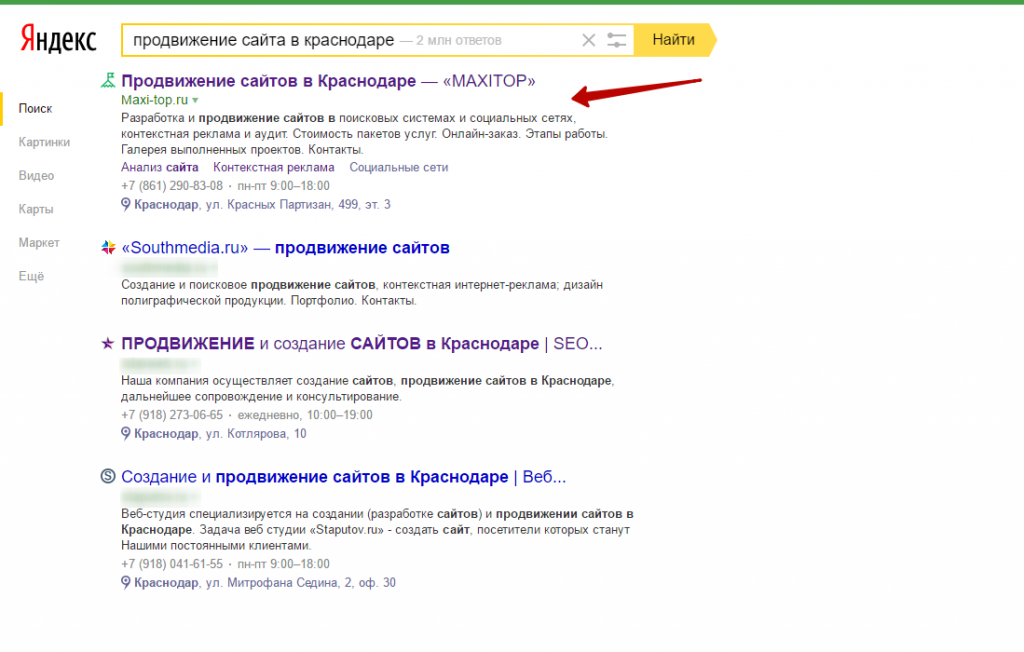
Task: Open Карты in sidebar
Action: click(x=35, y=209)
